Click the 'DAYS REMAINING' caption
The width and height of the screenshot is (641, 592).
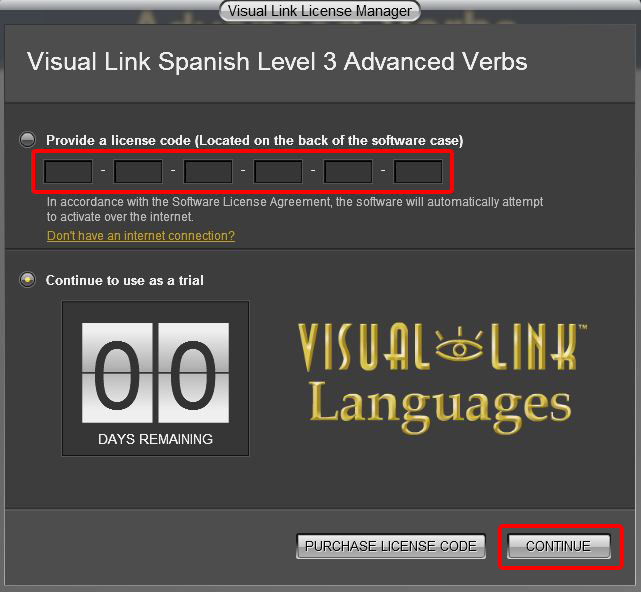[x=155, y=439]
